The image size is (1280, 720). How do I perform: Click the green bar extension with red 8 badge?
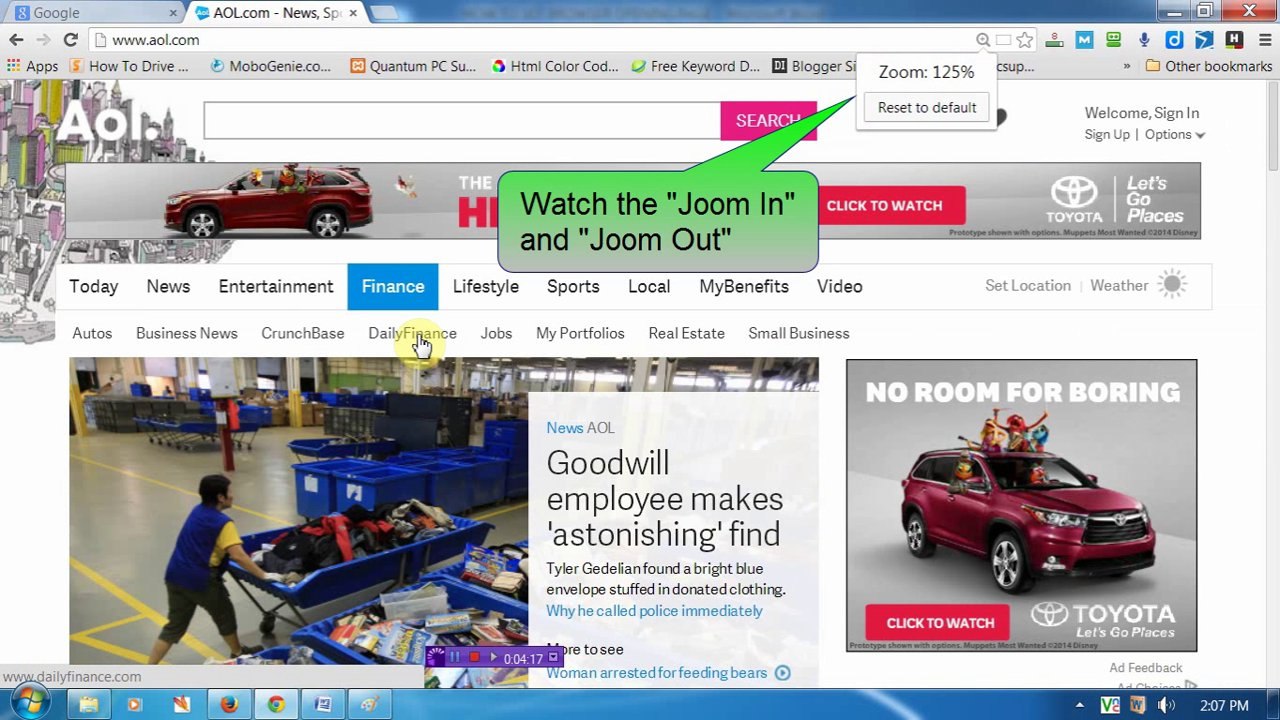tap(1054, 40)
